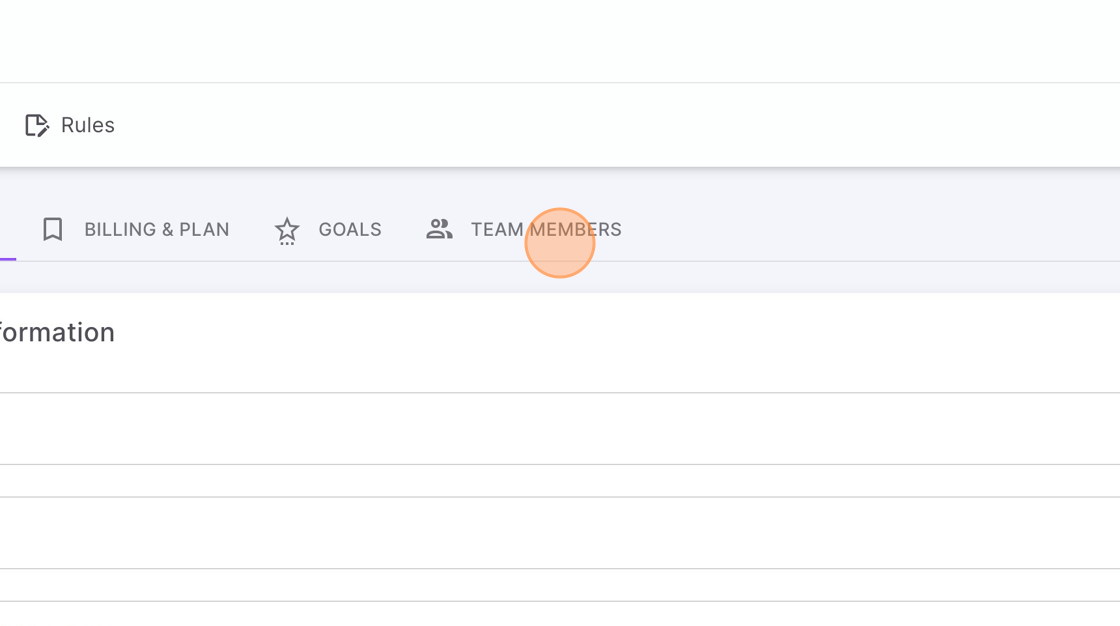The image size is (1120, 626).
Task: Click the purple active tab underline
Action: (8, 259)
